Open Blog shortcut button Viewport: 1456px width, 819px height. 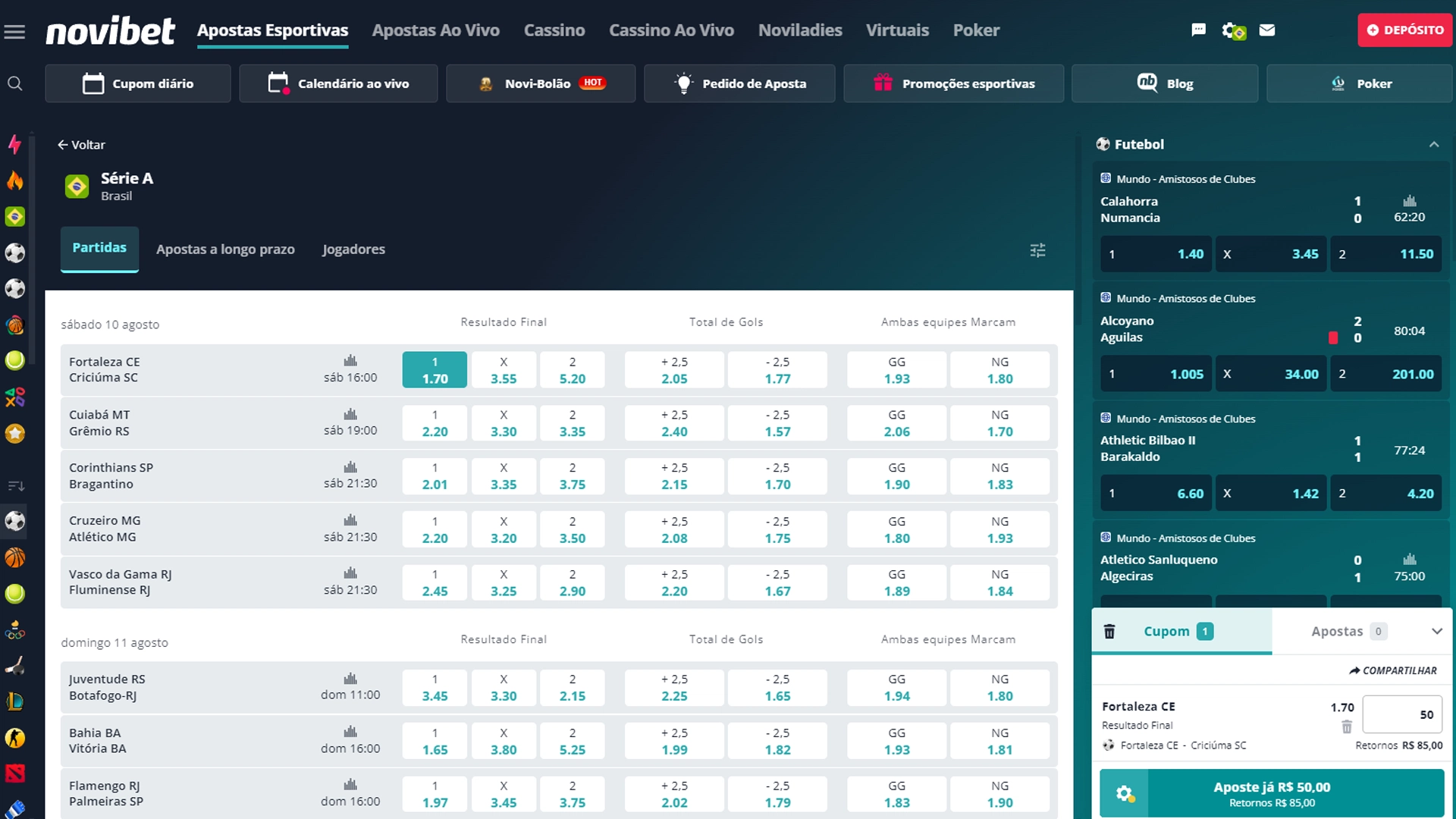(1165, 83)
